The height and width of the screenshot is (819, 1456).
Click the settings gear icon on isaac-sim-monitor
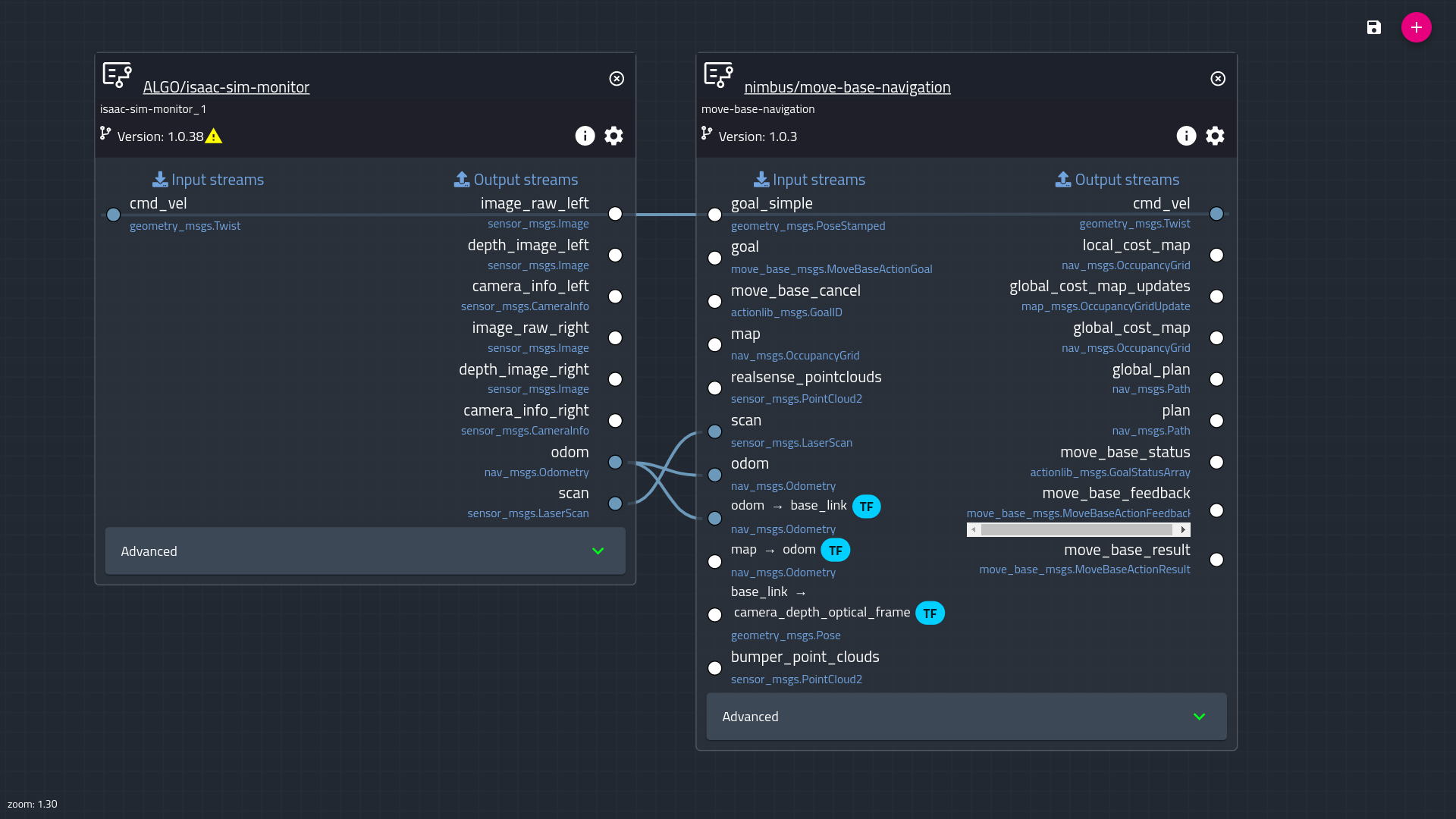[x=613, y=135]
